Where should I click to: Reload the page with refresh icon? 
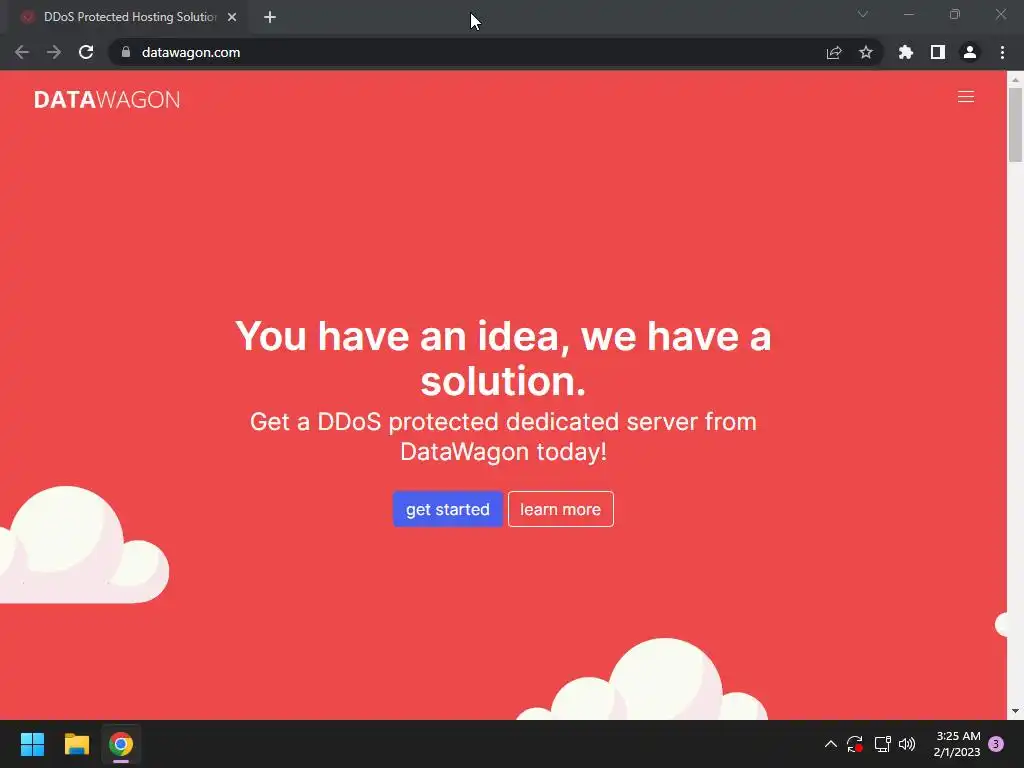tap(86, 52)
